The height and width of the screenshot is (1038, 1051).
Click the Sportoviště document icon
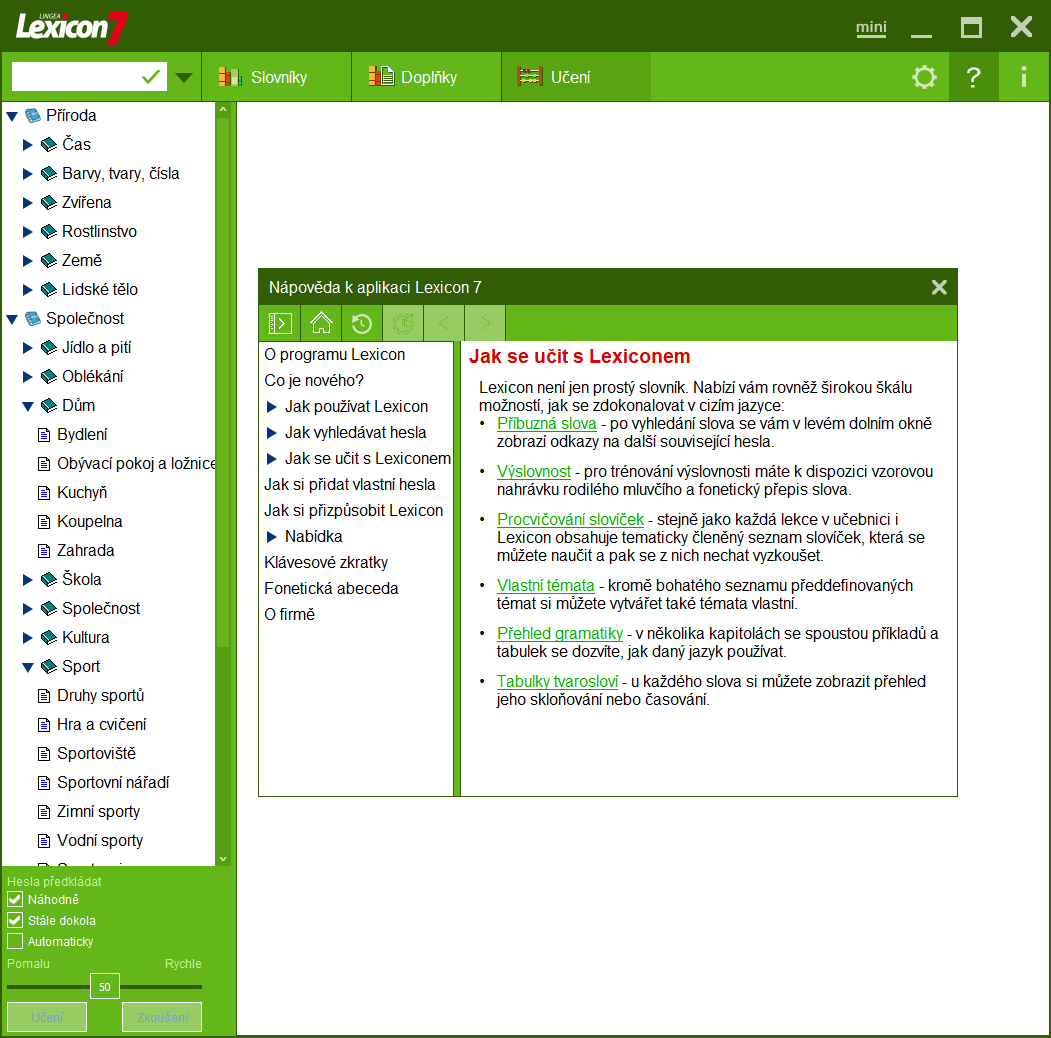pos(44,754)
